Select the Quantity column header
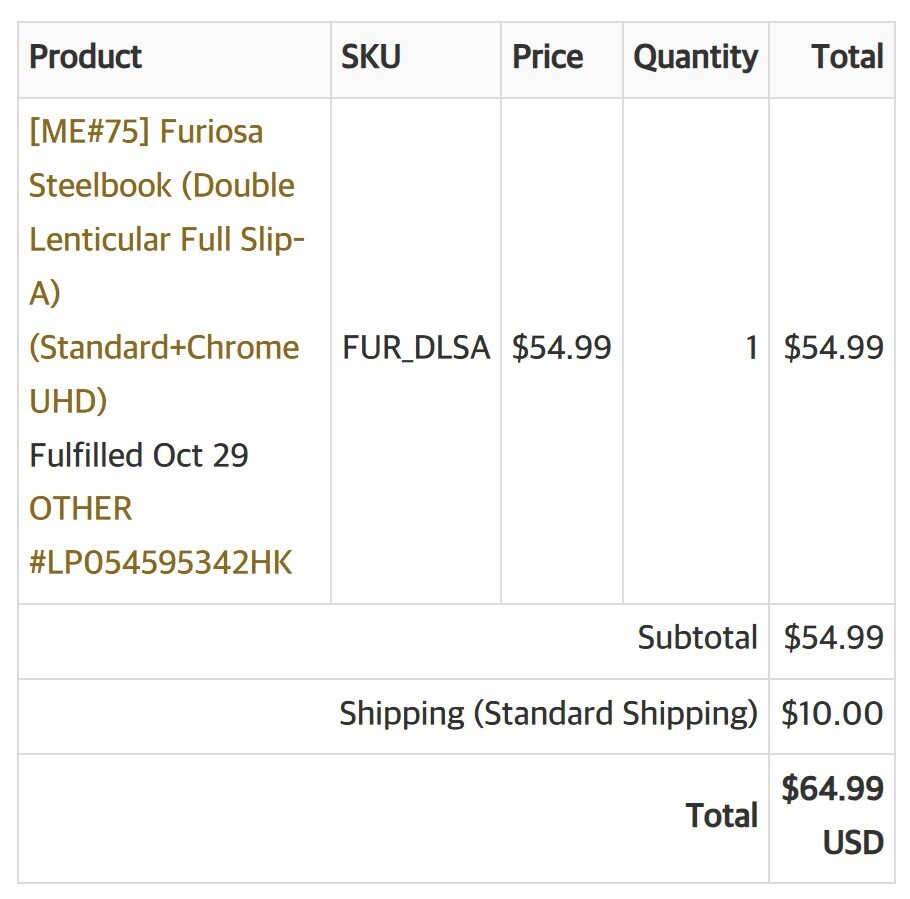The width and height of the screenshot is (910, 899). click(x=695, y=57)
